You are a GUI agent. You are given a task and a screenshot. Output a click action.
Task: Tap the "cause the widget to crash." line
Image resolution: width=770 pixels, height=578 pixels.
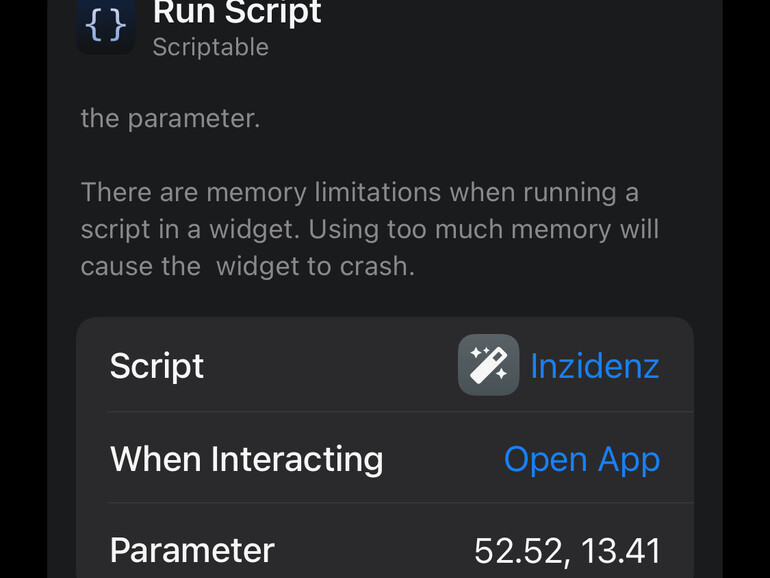(x=247, y=267)
